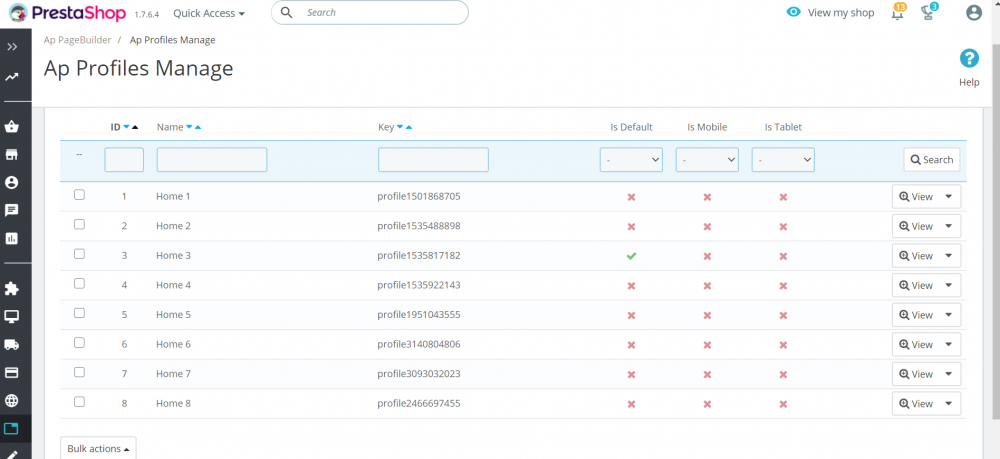Focus the Key filter field
The image size is (1000, 459).
(x=434, y=160)
